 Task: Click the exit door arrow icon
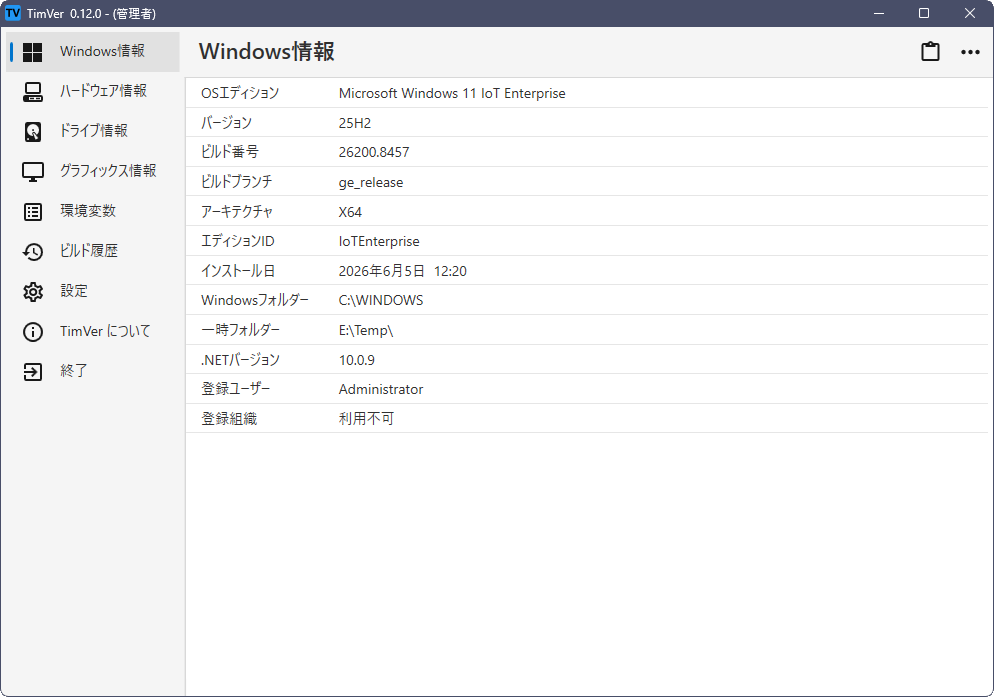point(32,372)
